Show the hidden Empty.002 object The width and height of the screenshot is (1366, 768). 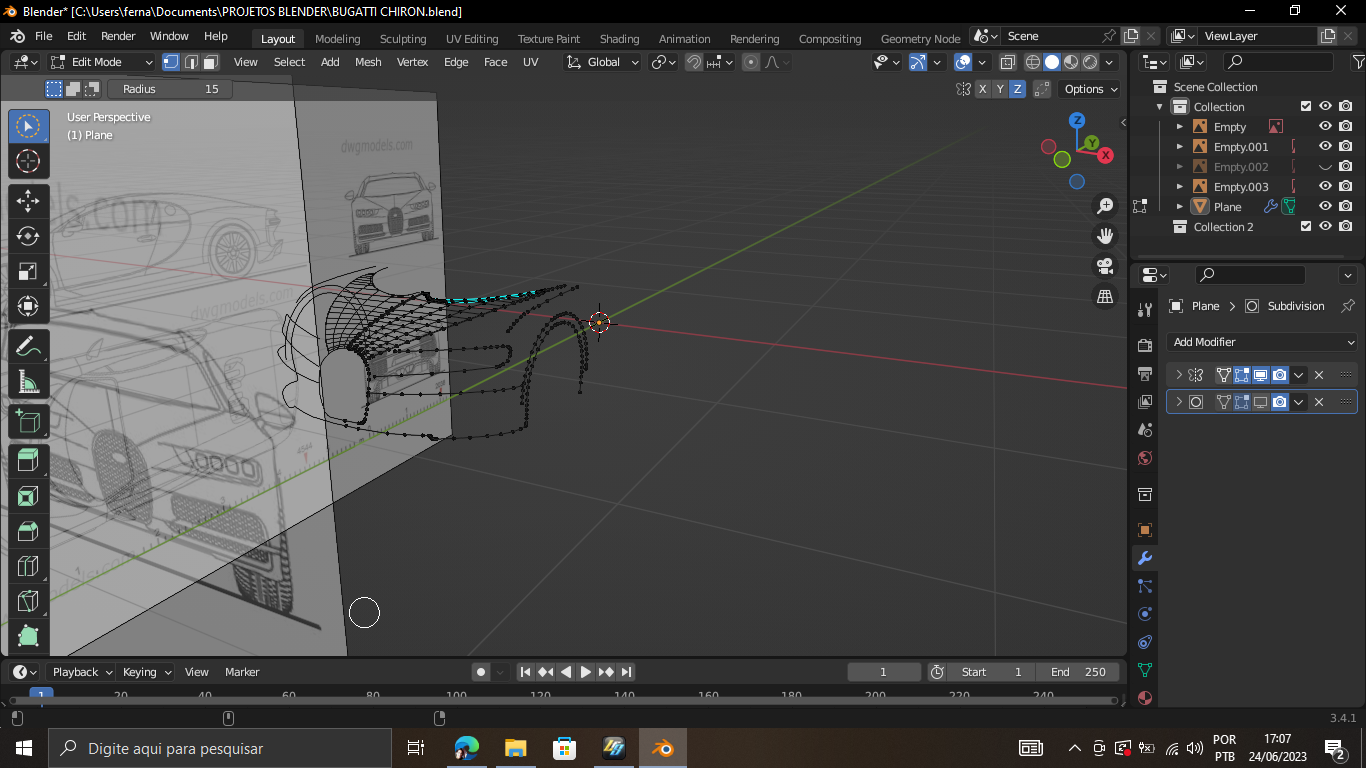pyautogui.click(x=1325, y=166)
